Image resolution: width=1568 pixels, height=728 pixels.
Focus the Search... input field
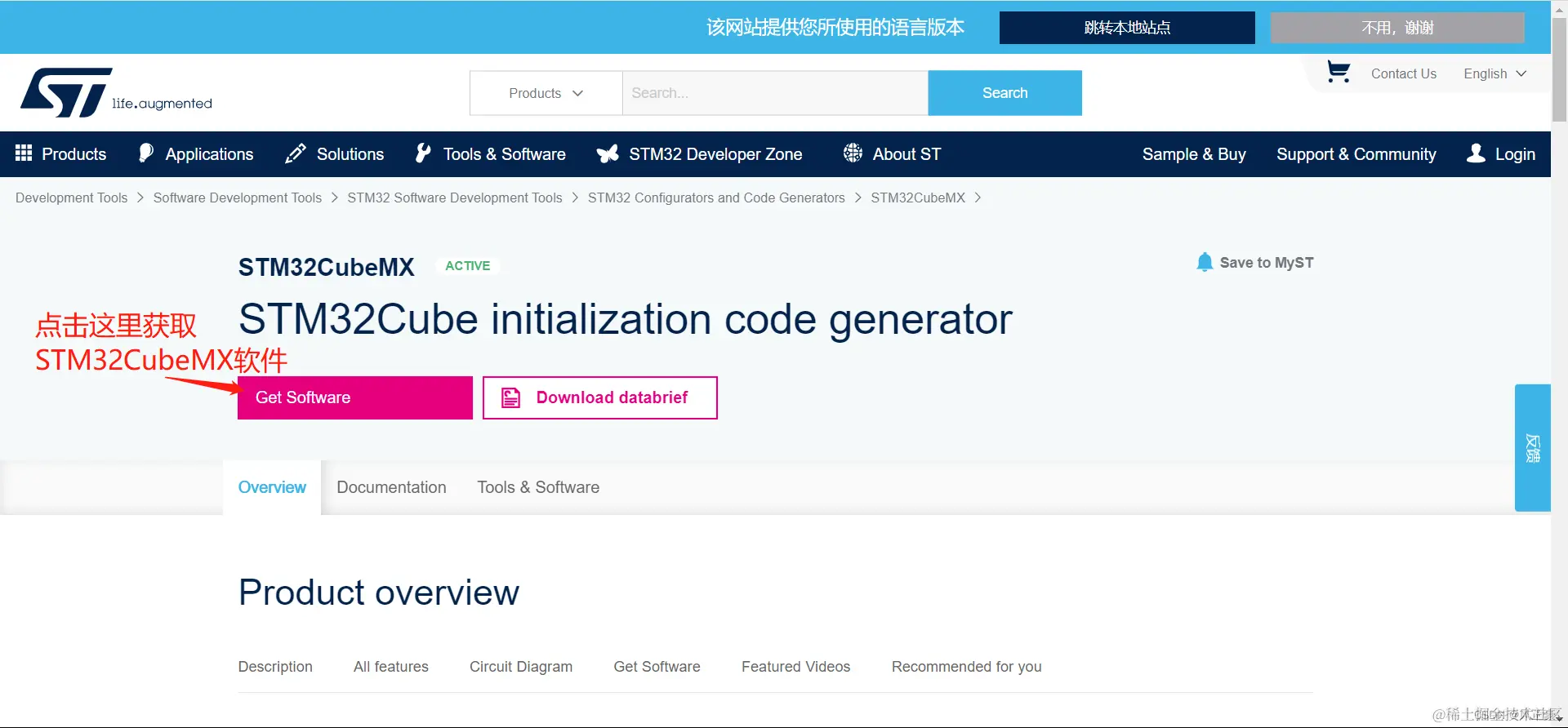(x=775, y=93)
